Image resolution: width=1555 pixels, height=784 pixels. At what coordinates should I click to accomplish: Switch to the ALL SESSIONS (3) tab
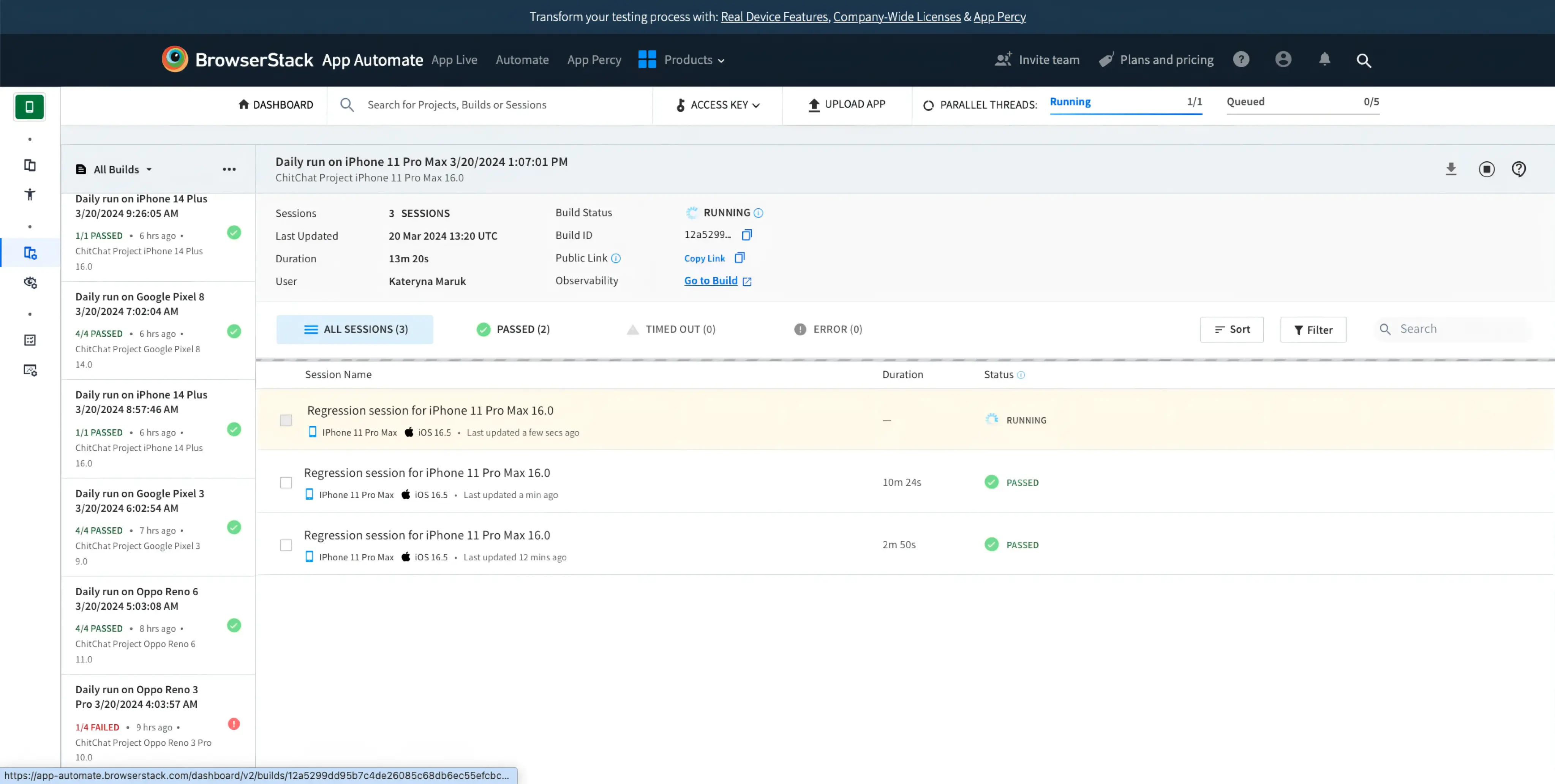355,330
